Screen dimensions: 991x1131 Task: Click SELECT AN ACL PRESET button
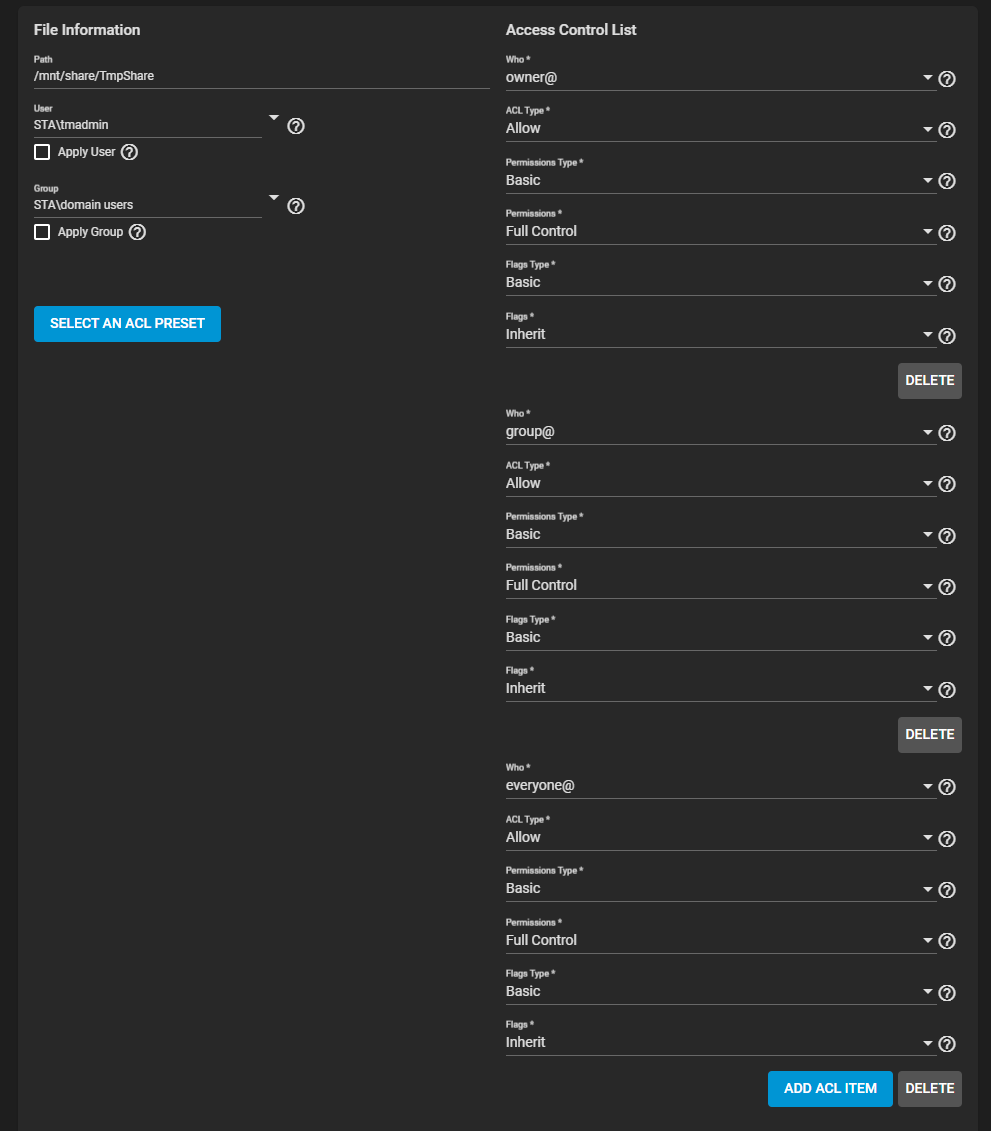point(127,324)
